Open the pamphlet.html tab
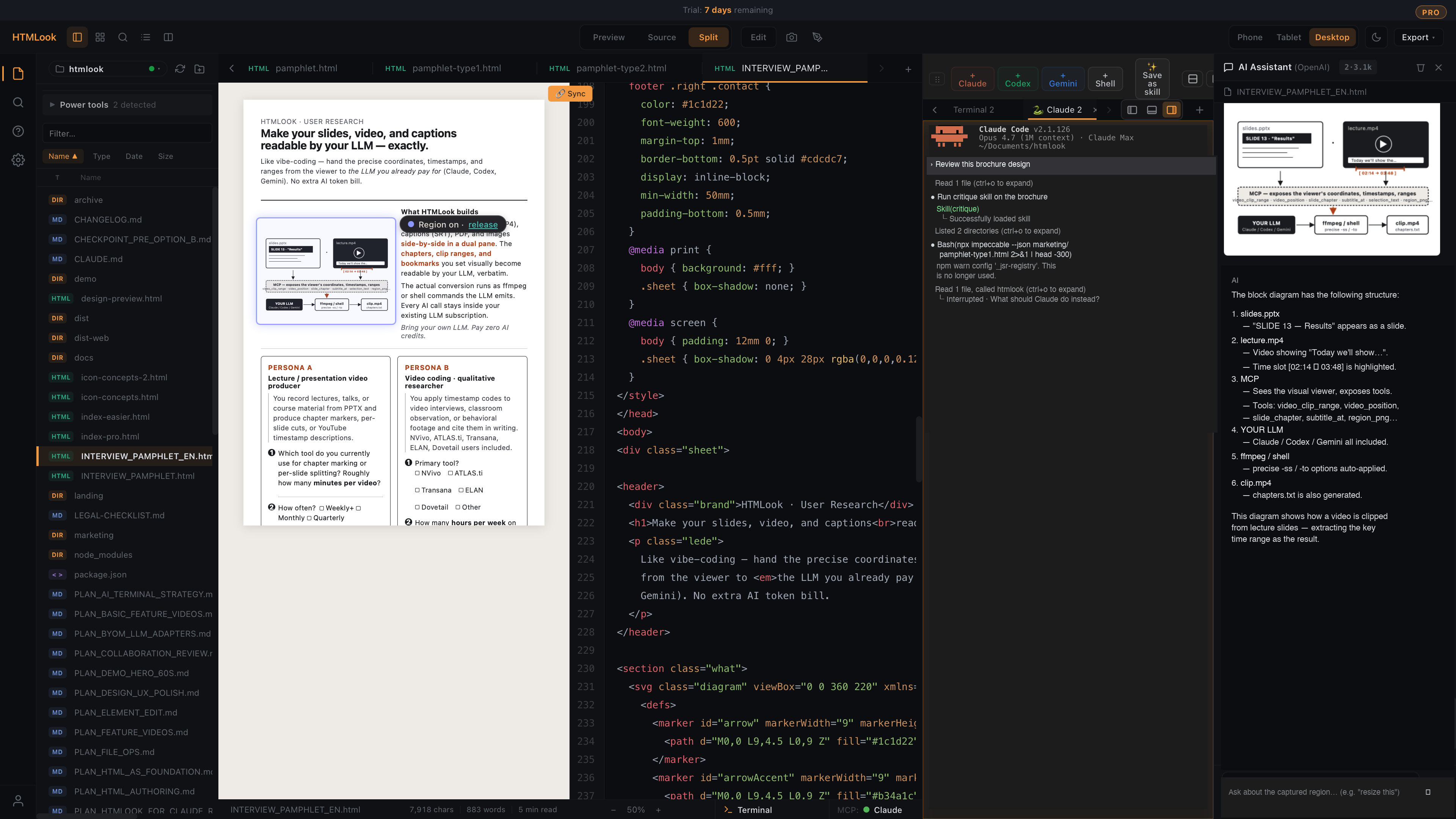This screenshot has height=819, width=1456. click(x=293, y=68)
